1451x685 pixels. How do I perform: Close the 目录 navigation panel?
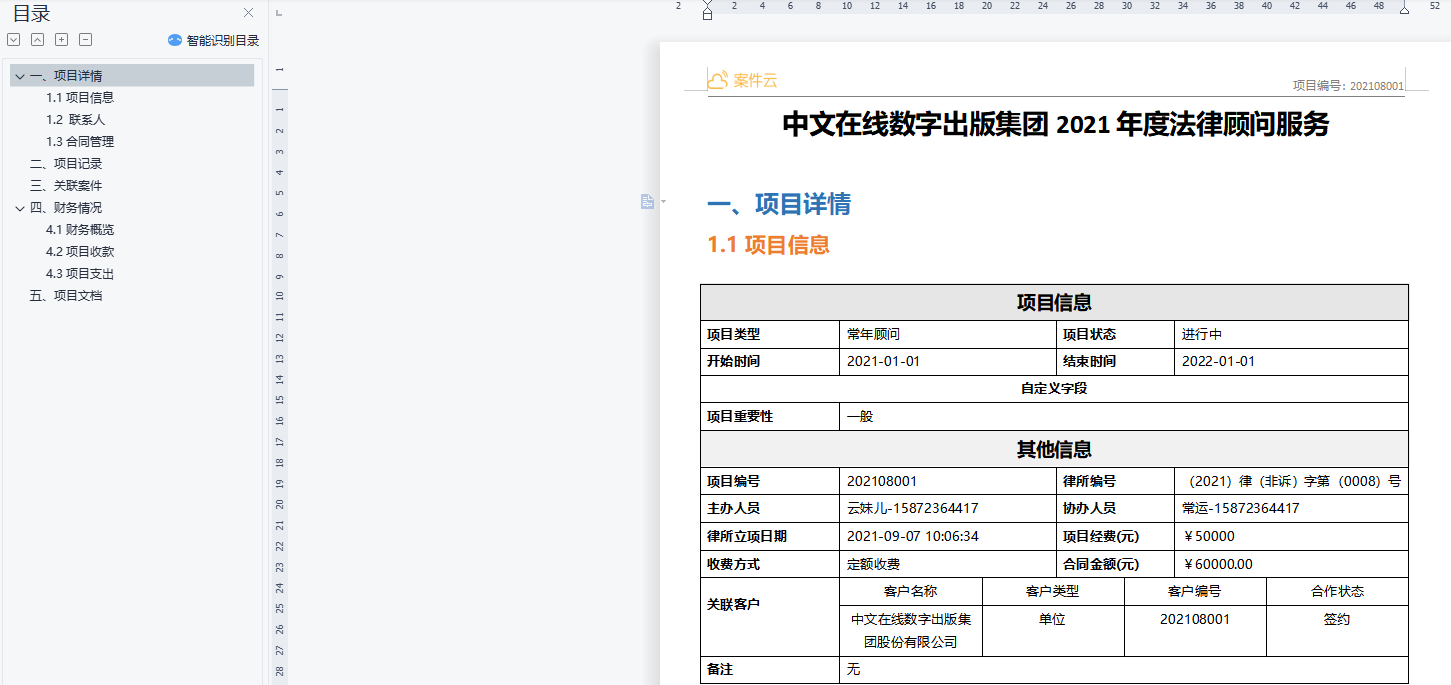click(x=249, y=13)
